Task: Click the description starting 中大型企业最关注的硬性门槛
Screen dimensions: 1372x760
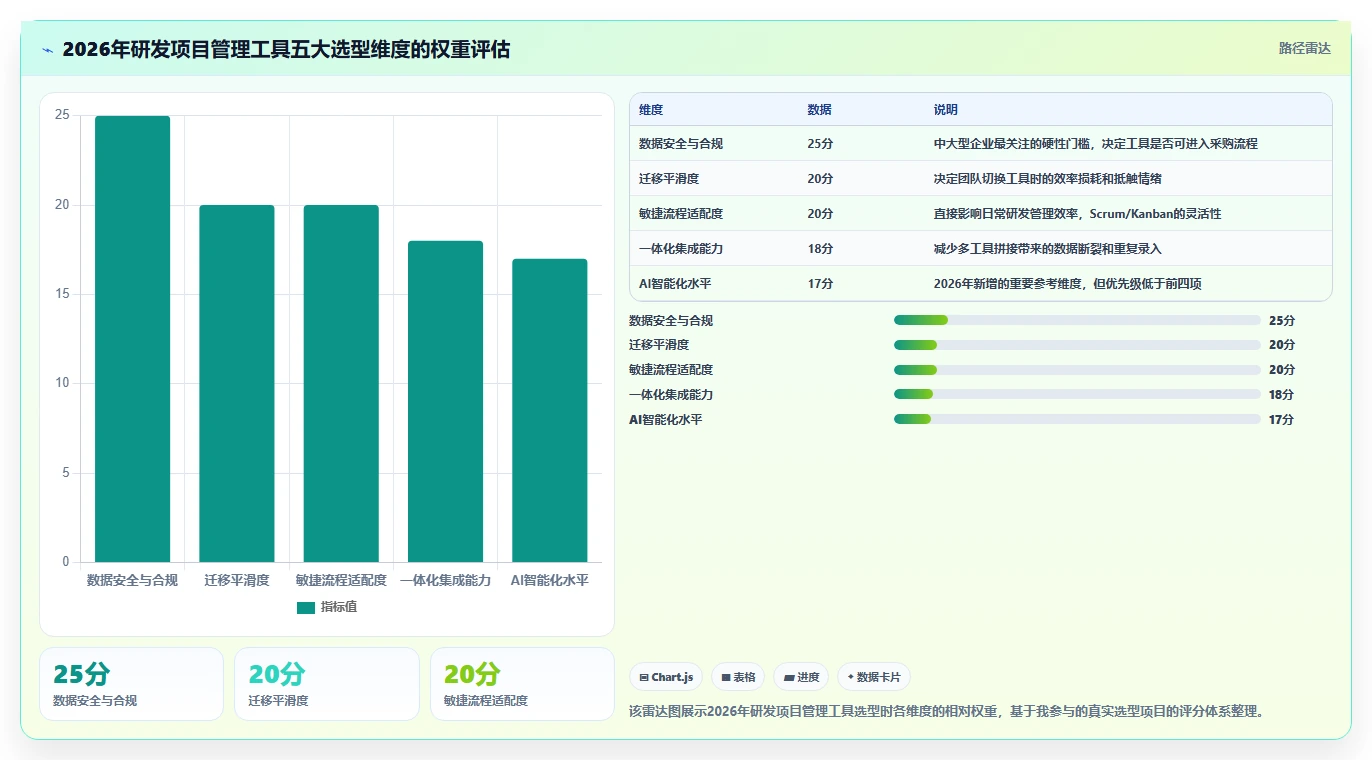Action: click(1096, 143)
